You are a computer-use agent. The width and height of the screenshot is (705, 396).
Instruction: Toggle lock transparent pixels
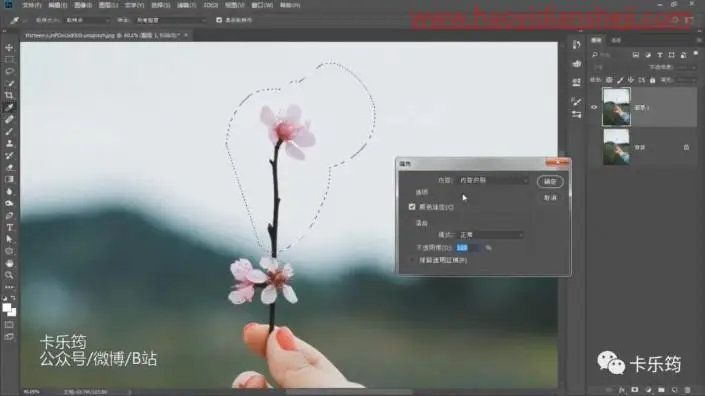[x=609, y=80]
